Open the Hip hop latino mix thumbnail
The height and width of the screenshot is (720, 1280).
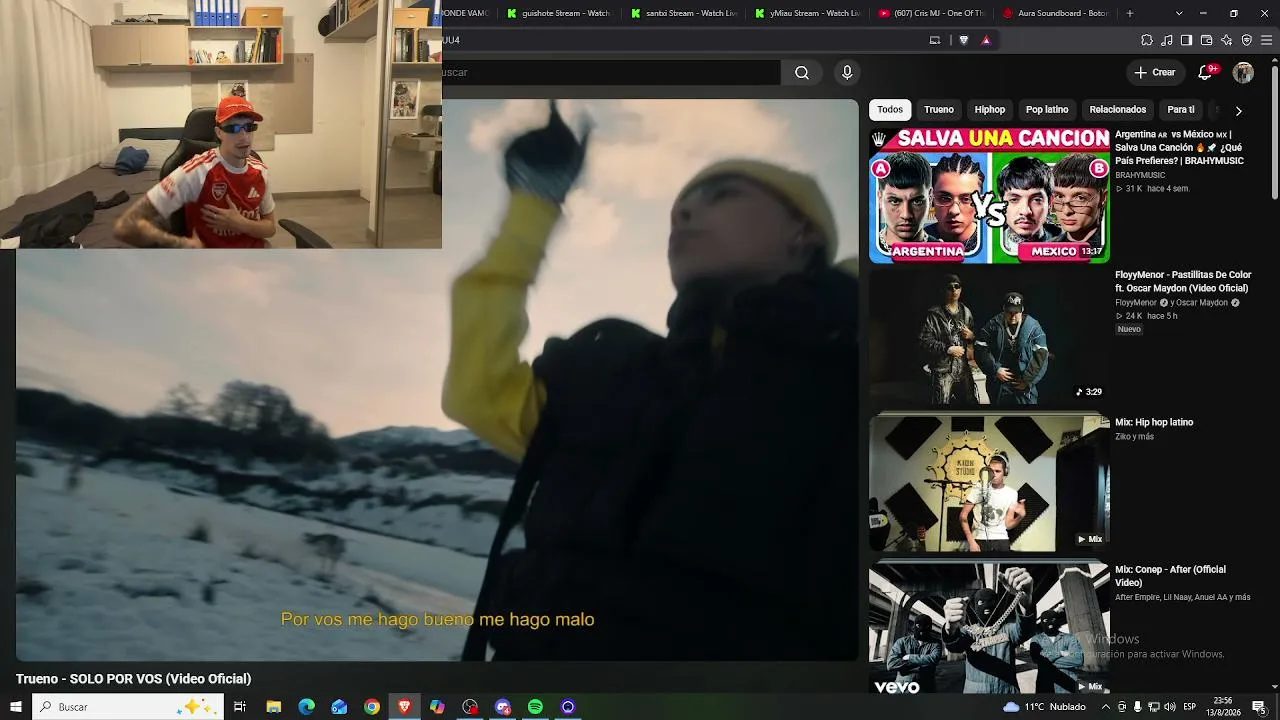pos(989,484)
